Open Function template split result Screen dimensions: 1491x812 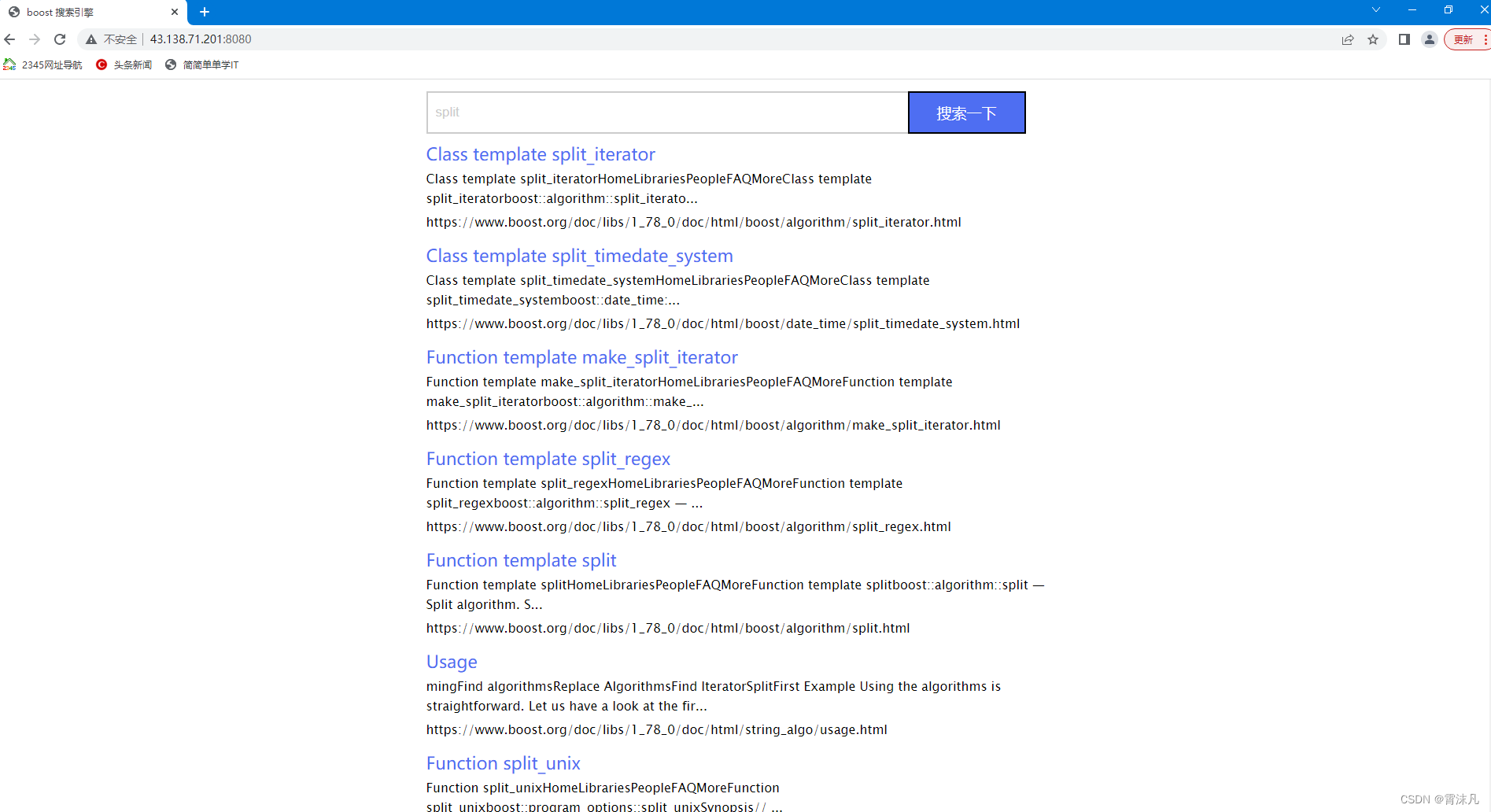tap(522, 560)
